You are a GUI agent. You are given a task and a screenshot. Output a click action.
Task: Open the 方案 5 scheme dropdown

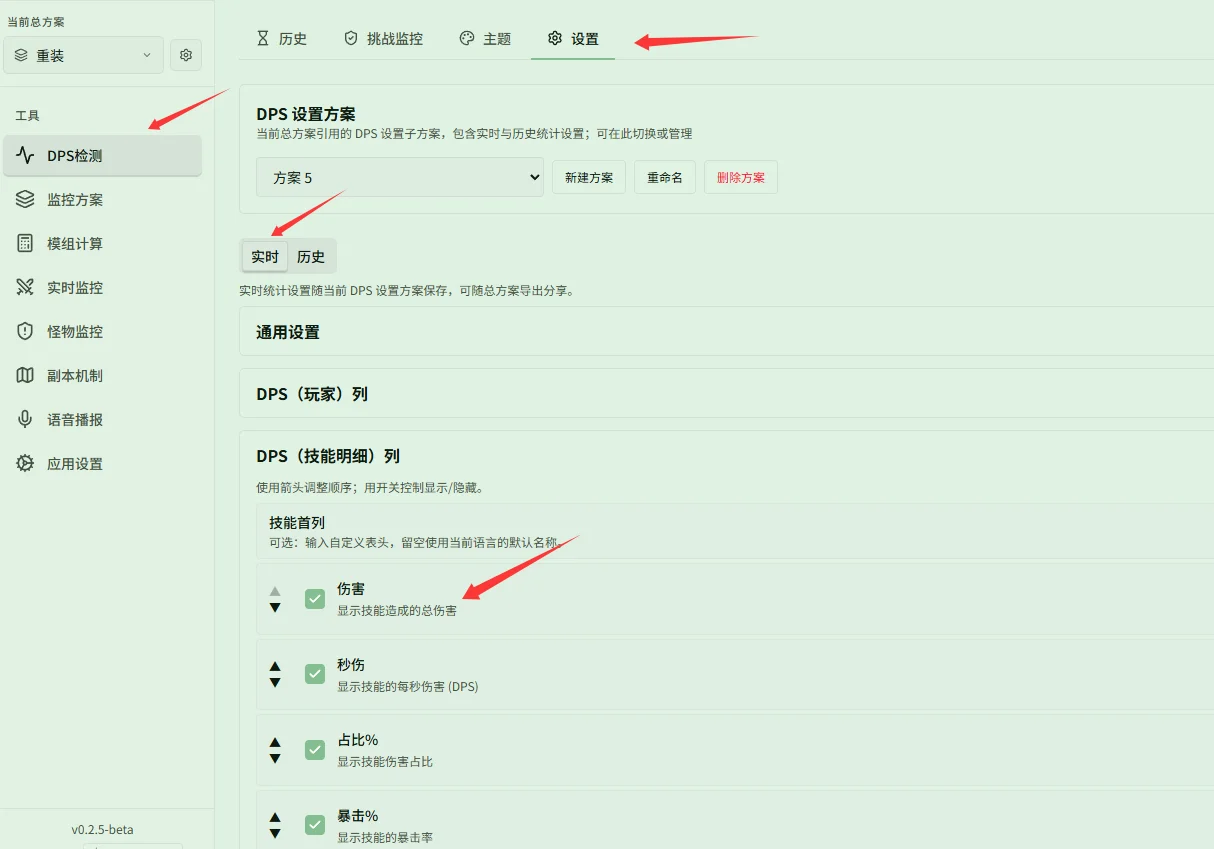pos(400,177)
